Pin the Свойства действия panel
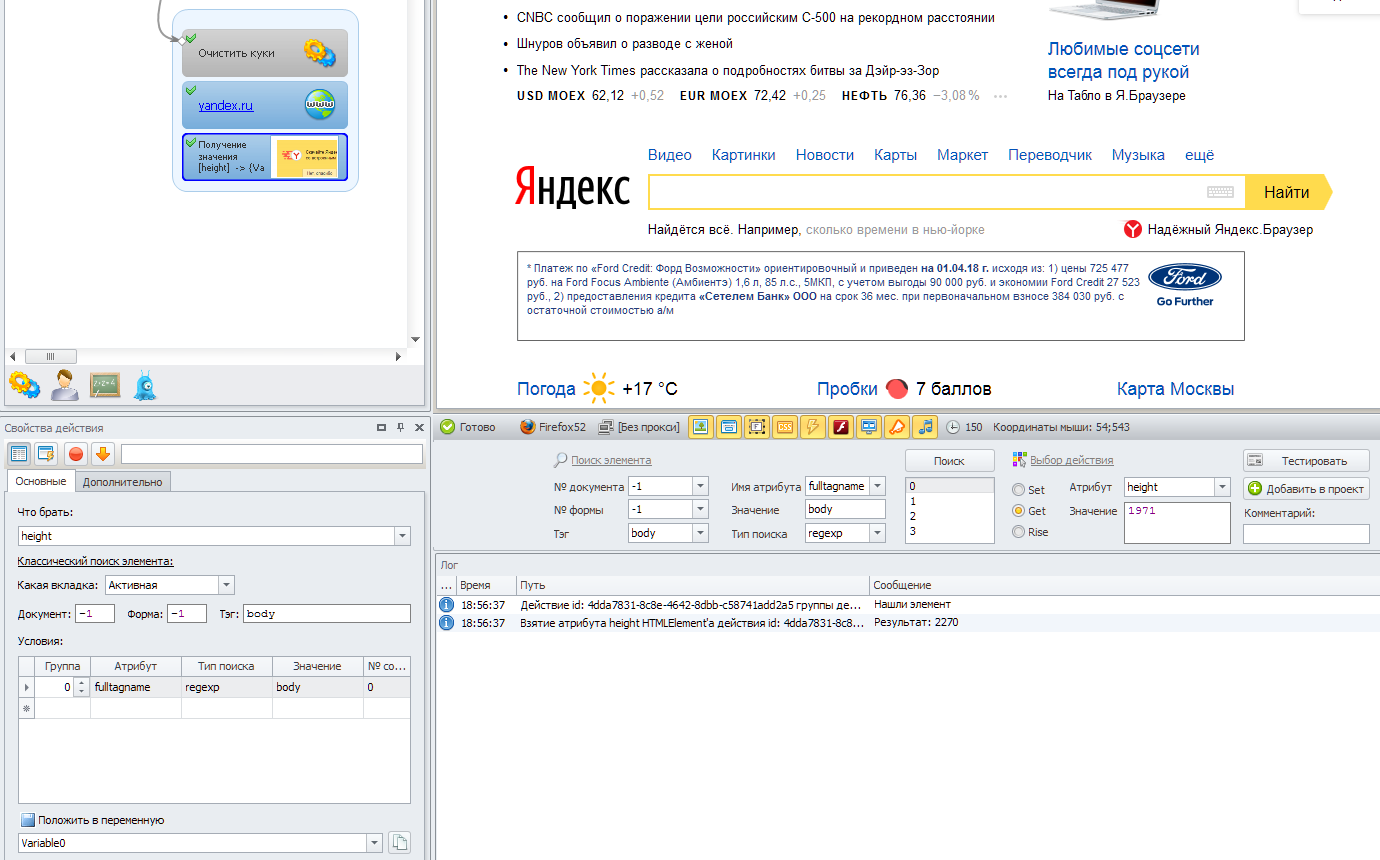 coord(400,427)
